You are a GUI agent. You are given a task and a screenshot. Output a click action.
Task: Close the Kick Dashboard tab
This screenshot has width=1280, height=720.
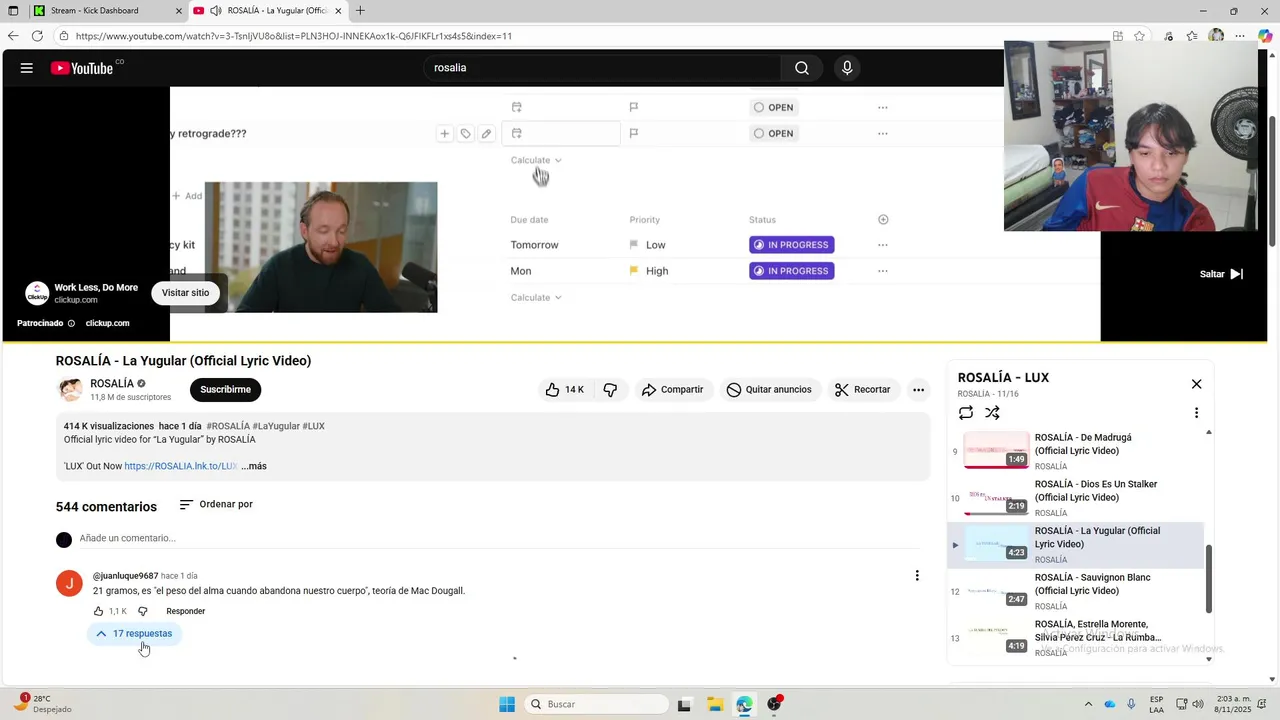[x=179, y=11]
